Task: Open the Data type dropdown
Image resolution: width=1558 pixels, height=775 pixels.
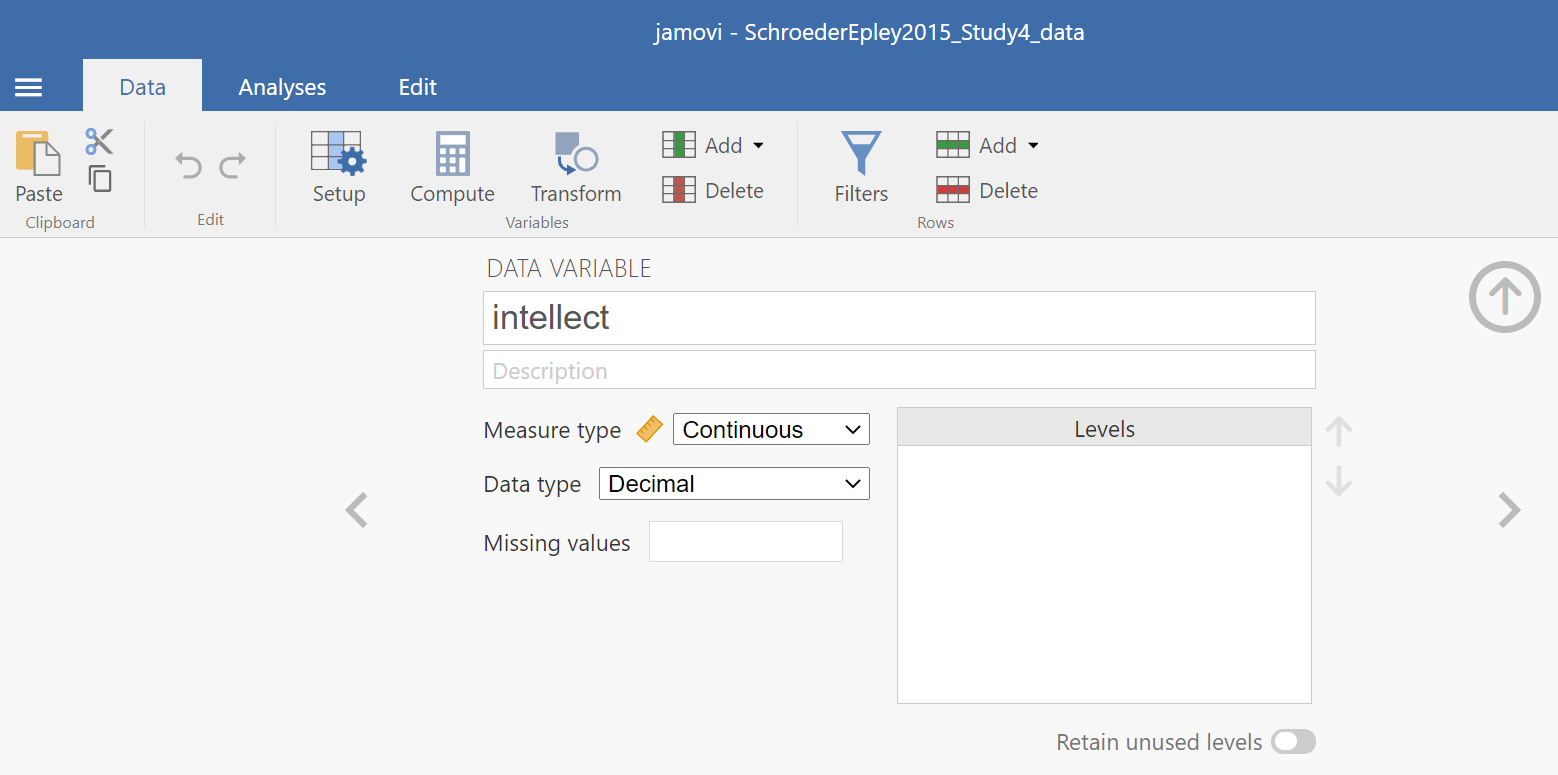Action: point(734,484)
